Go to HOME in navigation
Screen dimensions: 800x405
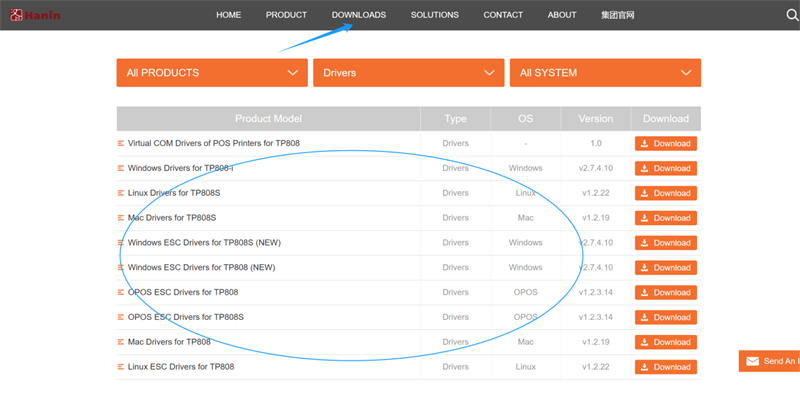(228, 15)
